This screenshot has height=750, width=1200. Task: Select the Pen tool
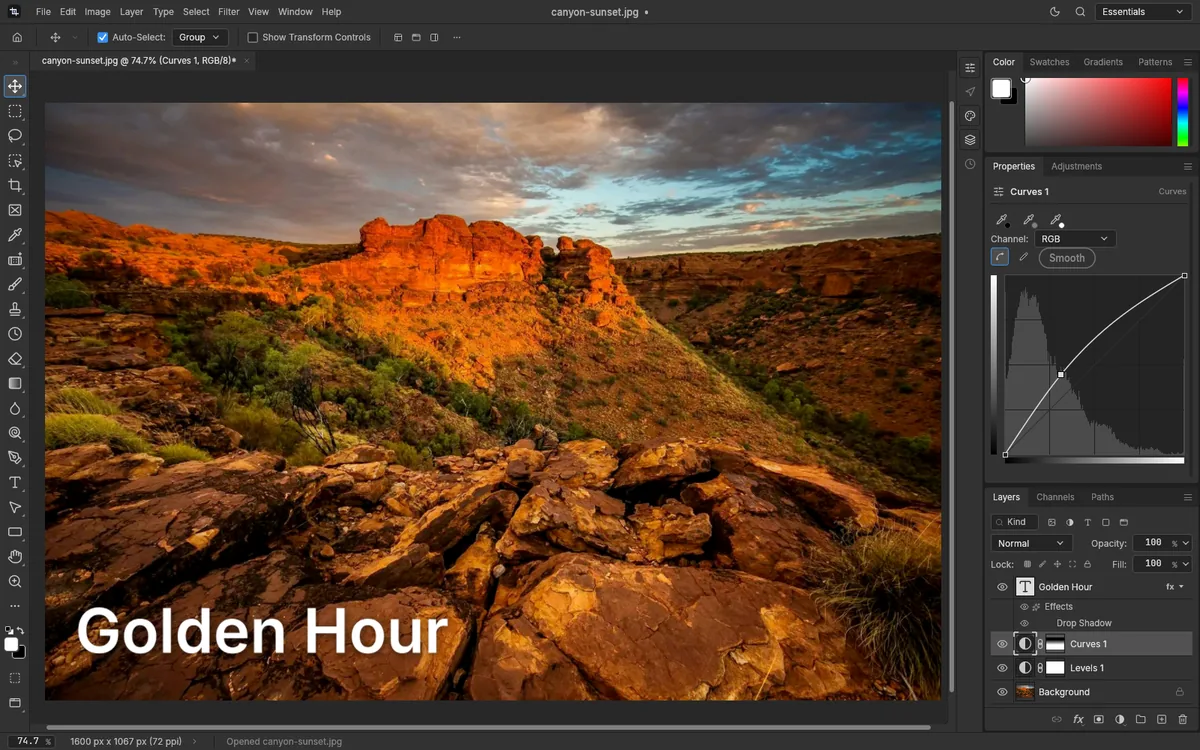click(x=15, y=458)
